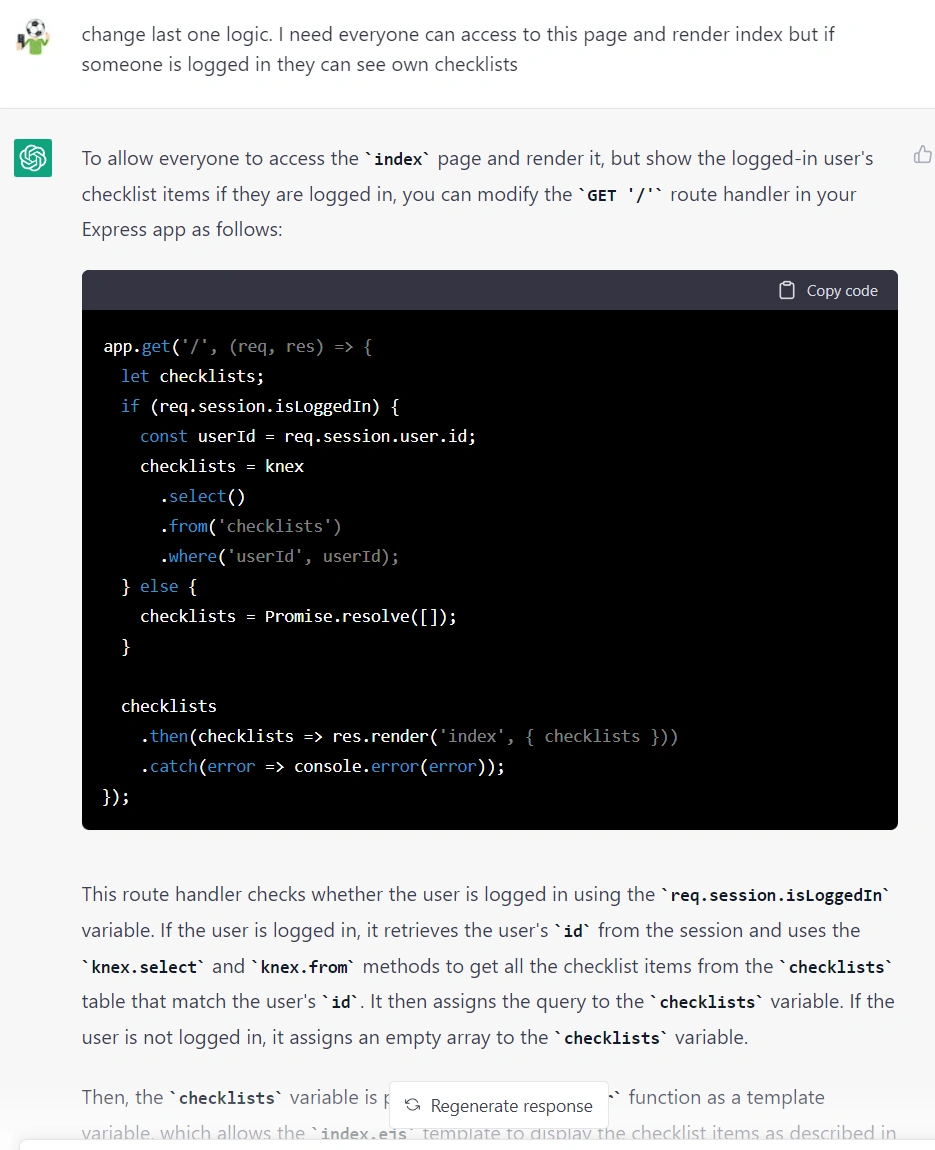Click the Regenerate response button text
The width and height of the screenshot is (935, 1150).
point(511,1105)
